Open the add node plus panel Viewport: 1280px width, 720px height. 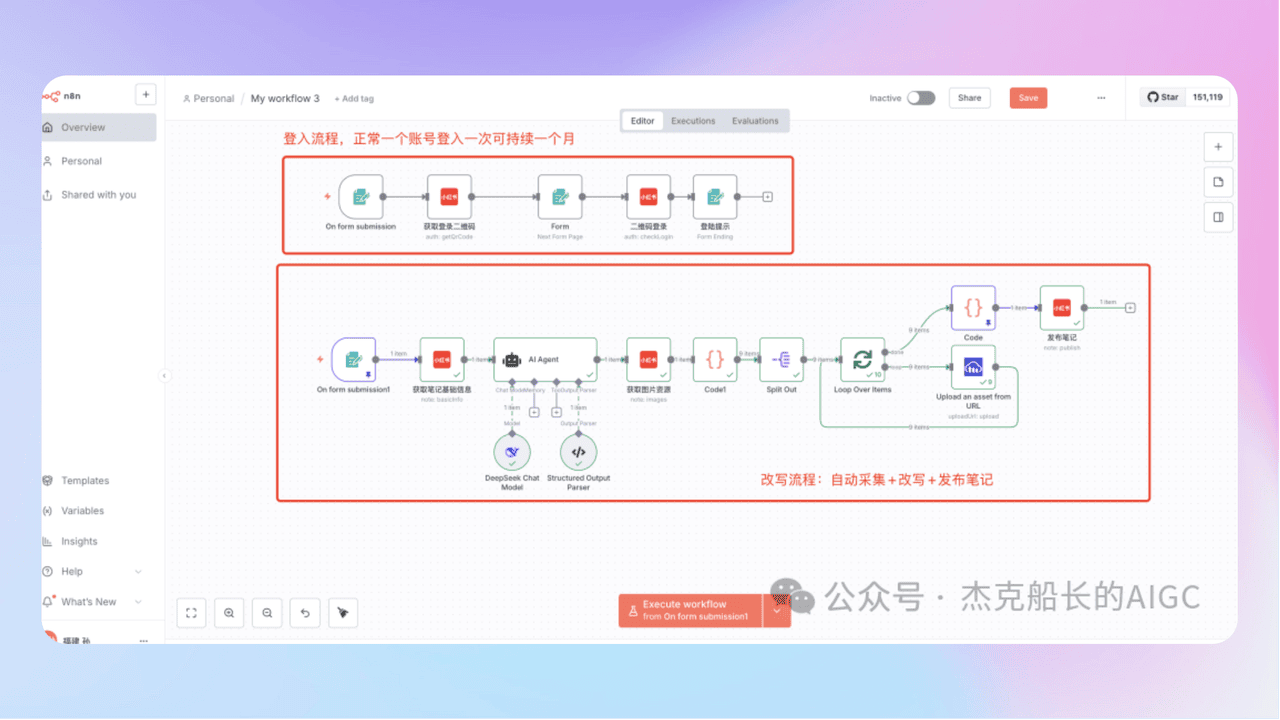[1218, 147]
